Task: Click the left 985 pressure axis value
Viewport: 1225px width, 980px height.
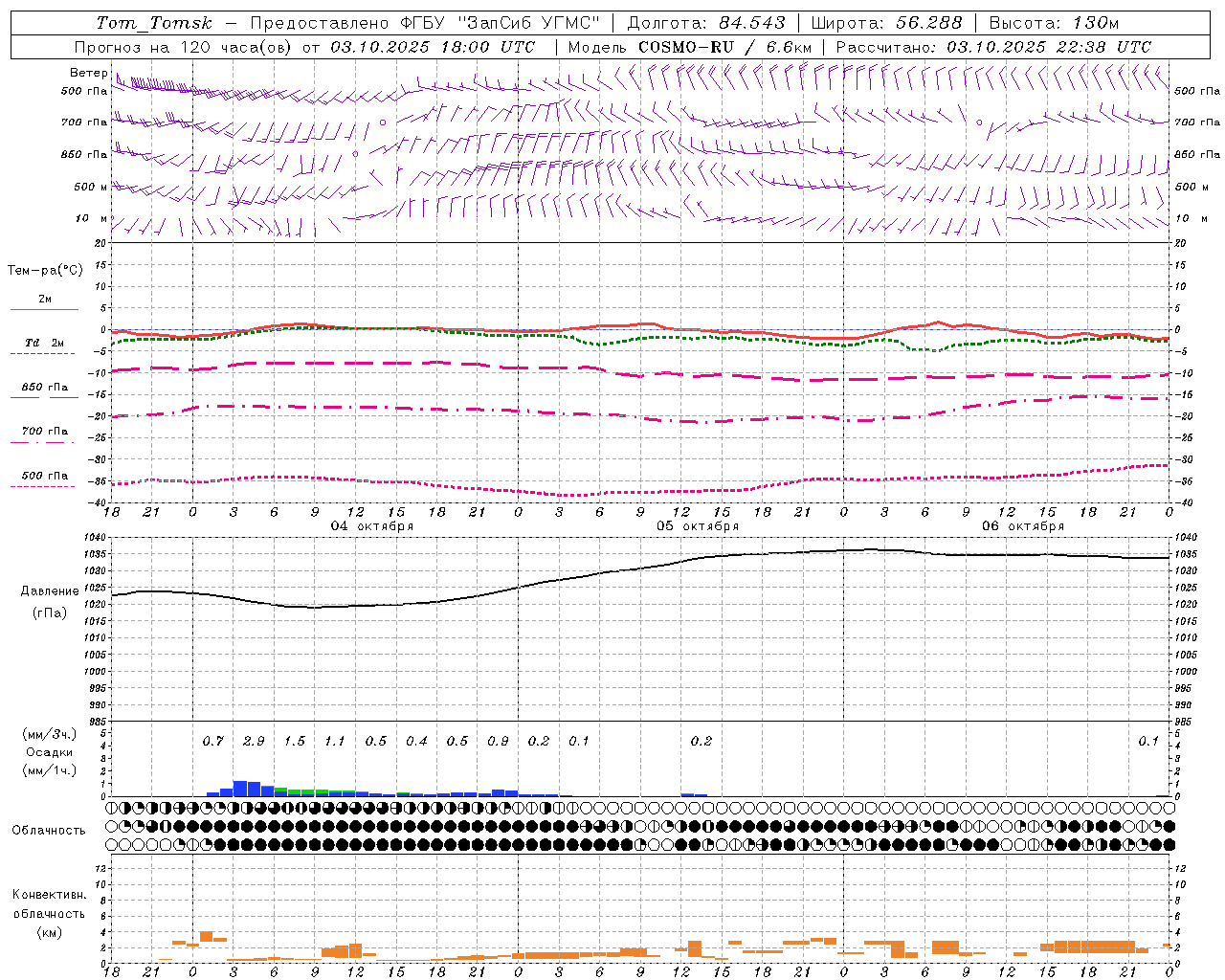Action: coord(99,722)
